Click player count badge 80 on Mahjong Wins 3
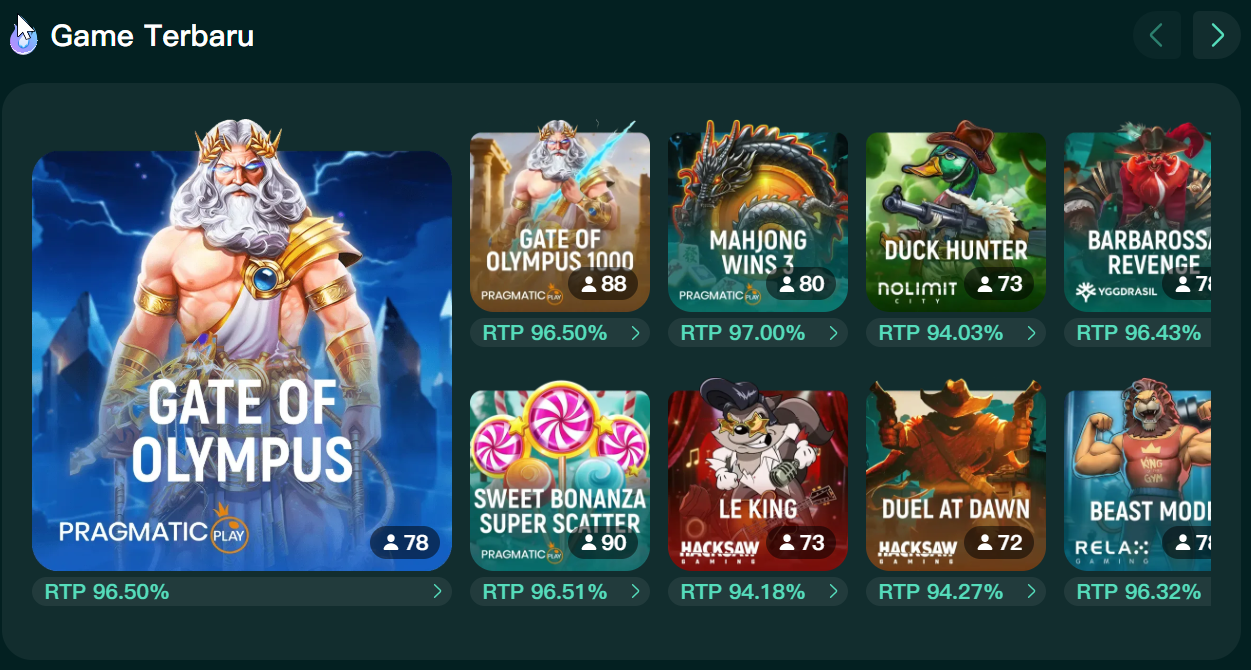Viewport: 1251px width, 670px height. 801,284
